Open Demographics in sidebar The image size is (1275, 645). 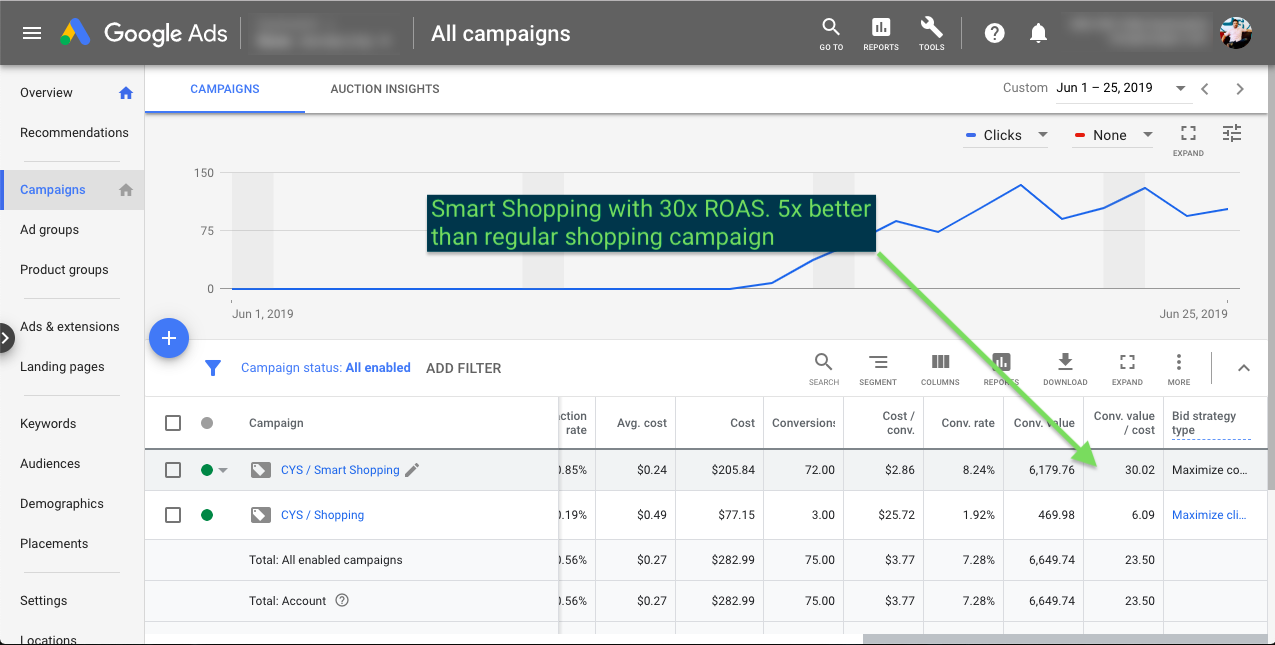pyautogui.click(x=61, y=504)
